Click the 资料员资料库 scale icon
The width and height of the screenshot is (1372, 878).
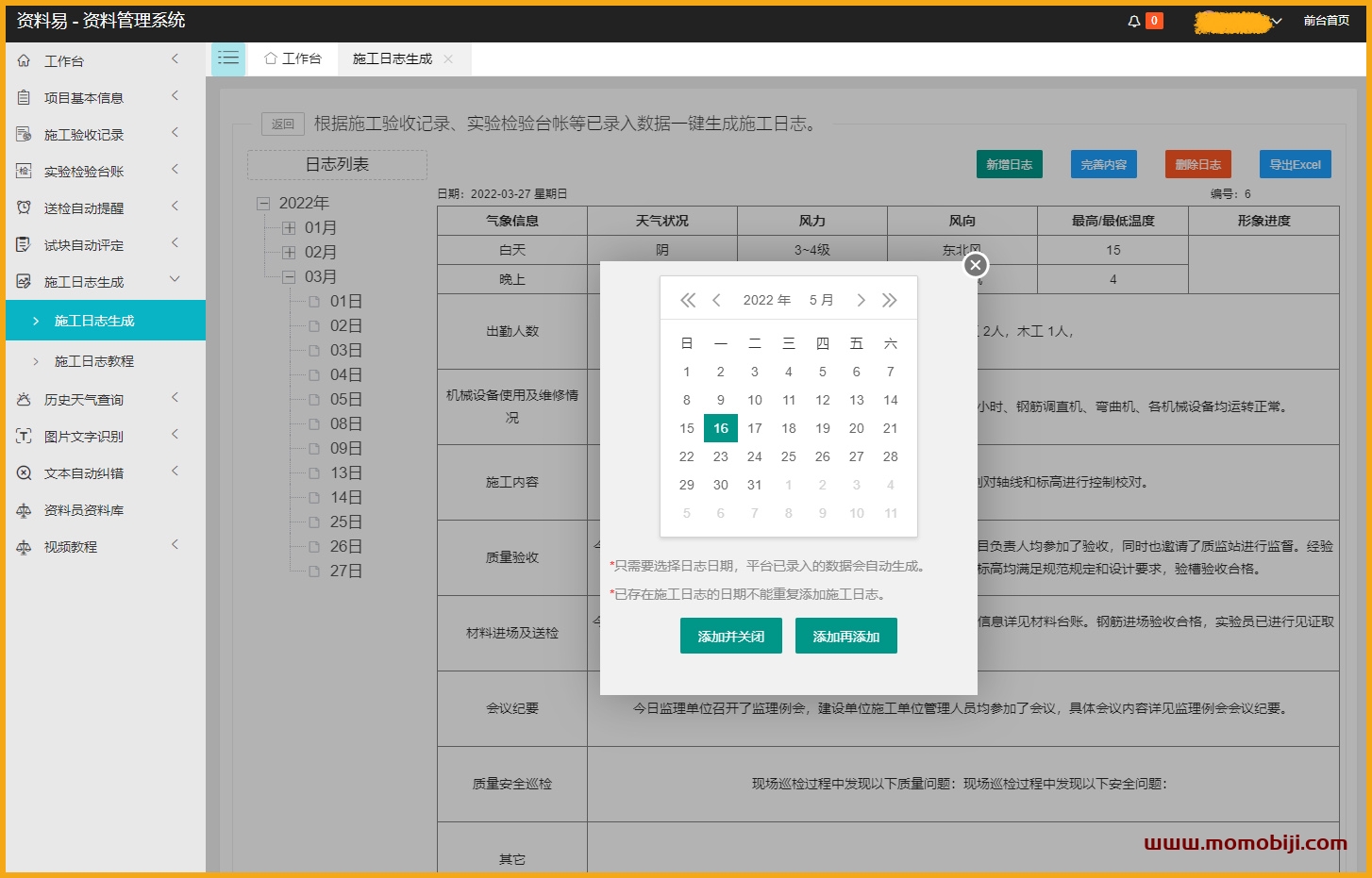(x=24, y=509)
